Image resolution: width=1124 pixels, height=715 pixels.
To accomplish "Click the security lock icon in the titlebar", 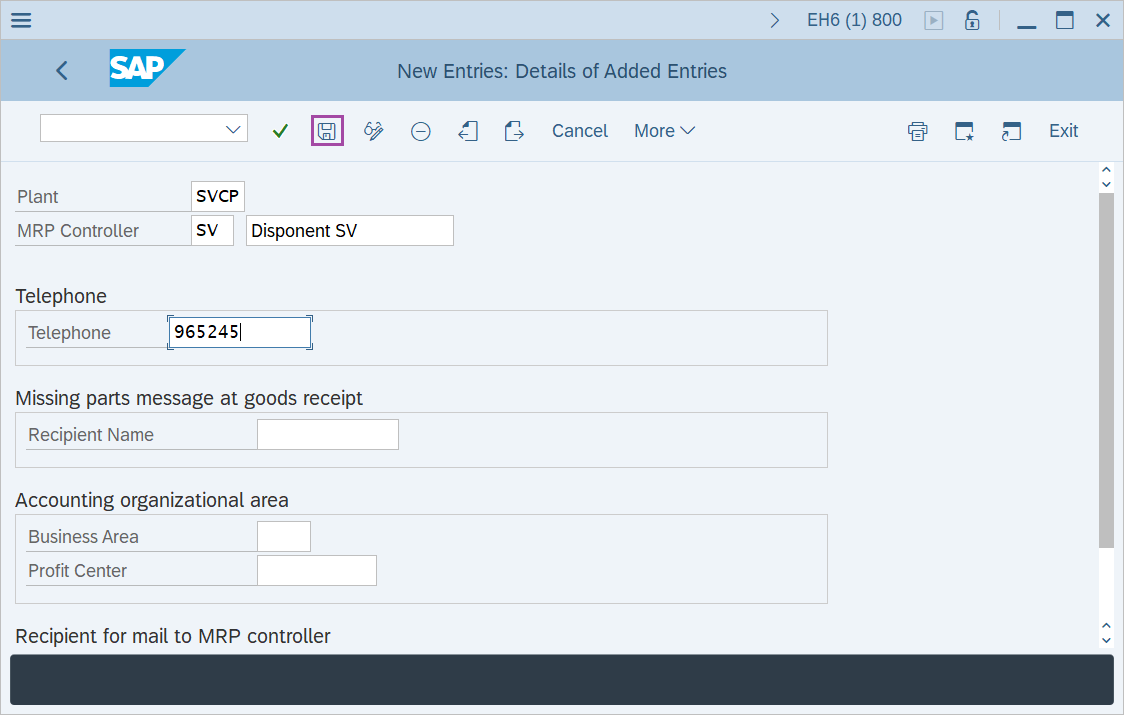I will click(x=971, y=19).
